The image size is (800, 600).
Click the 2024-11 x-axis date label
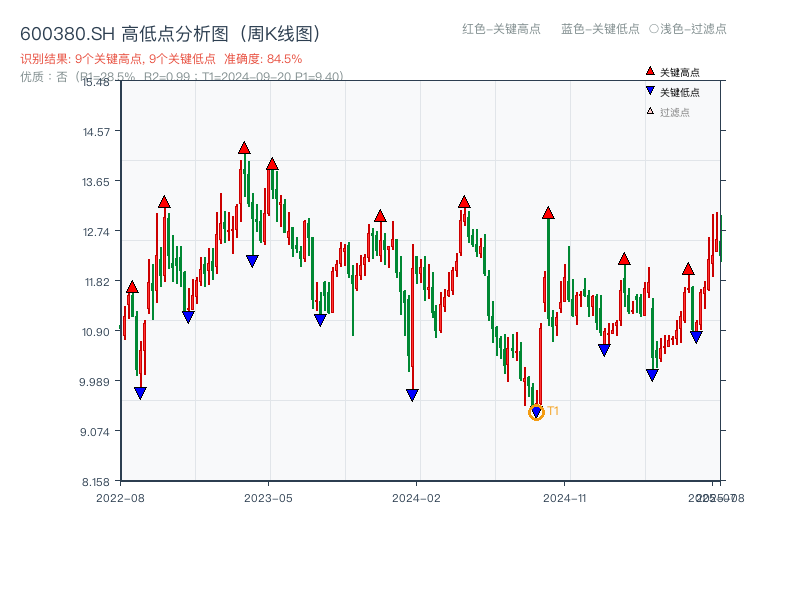click(564, 498)
